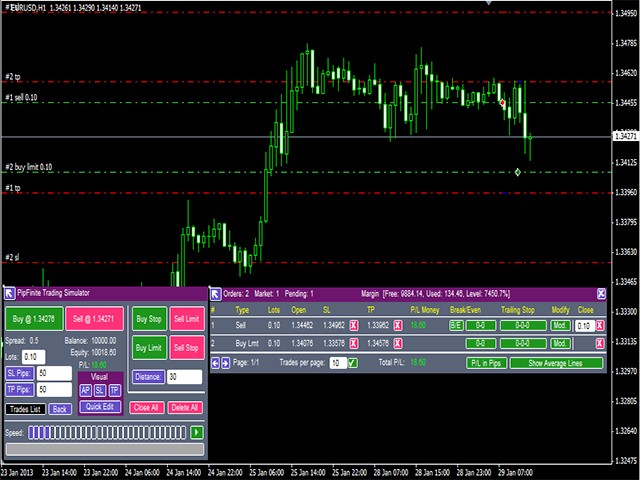Modify trade 2 with Mod. button

click(560, 343)
